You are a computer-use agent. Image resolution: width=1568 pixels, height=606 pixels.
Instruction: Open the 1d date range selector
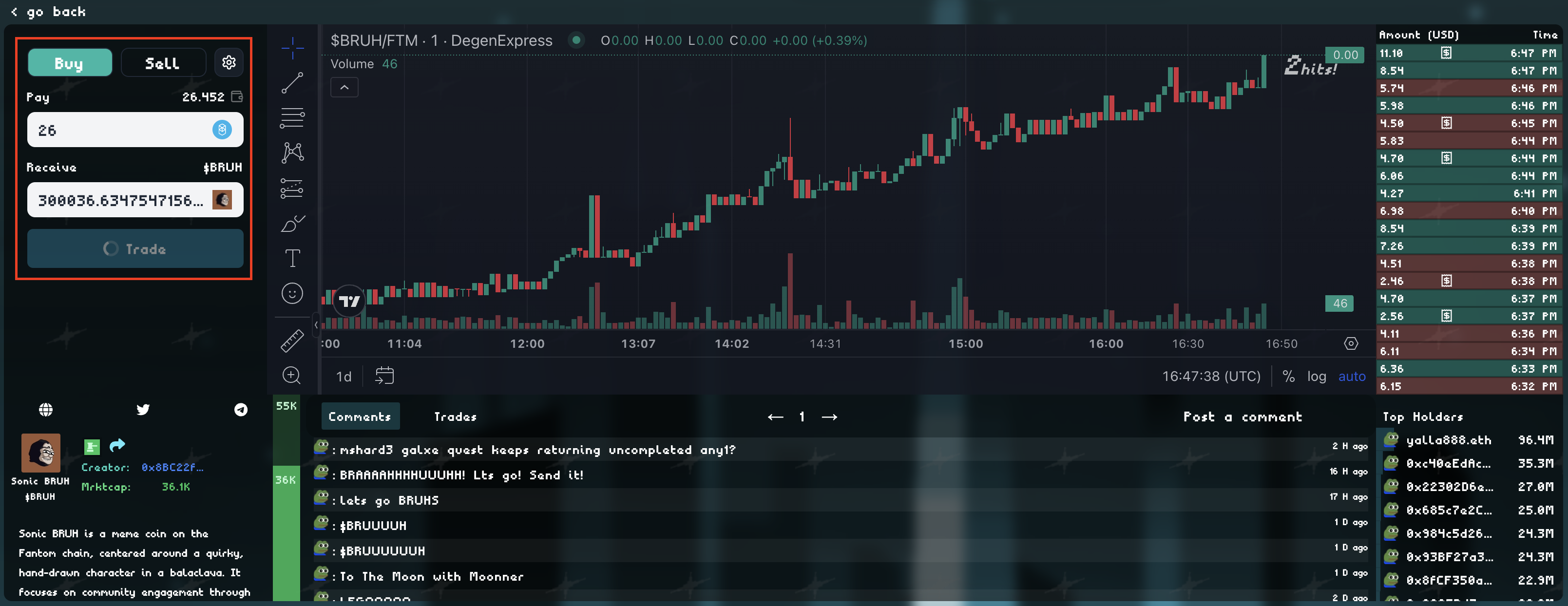[344, 377]
